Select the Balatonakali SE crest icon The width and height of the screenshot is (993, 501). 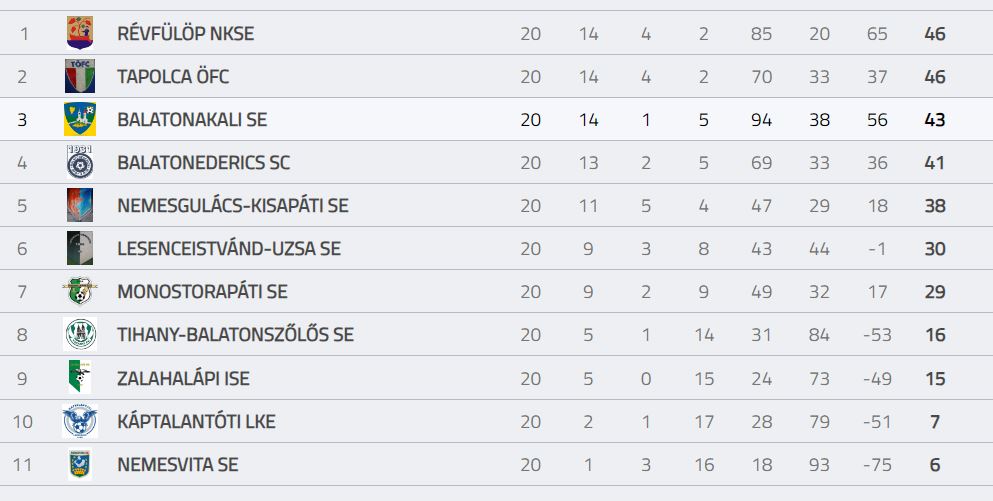click(80, 119)
